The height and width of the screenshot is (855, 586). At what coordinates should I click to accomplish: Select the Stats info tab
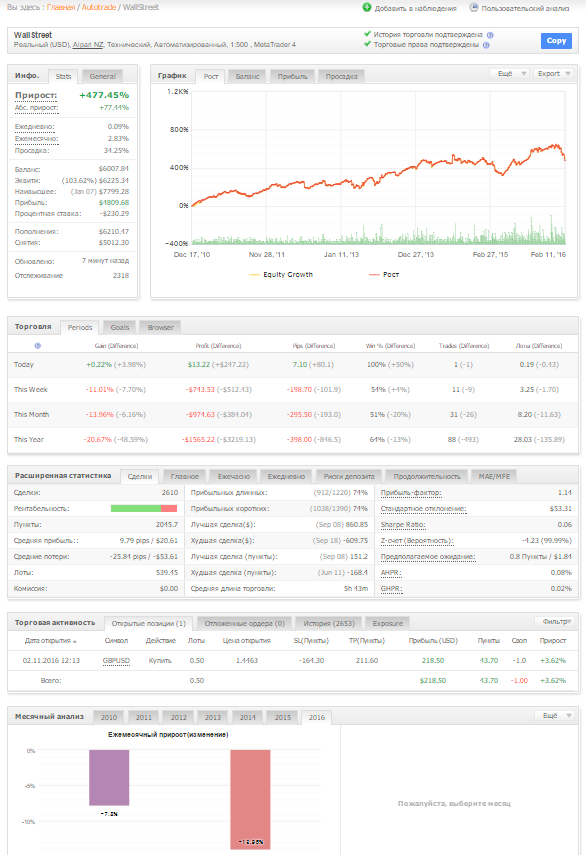click(x=63, y=76)
